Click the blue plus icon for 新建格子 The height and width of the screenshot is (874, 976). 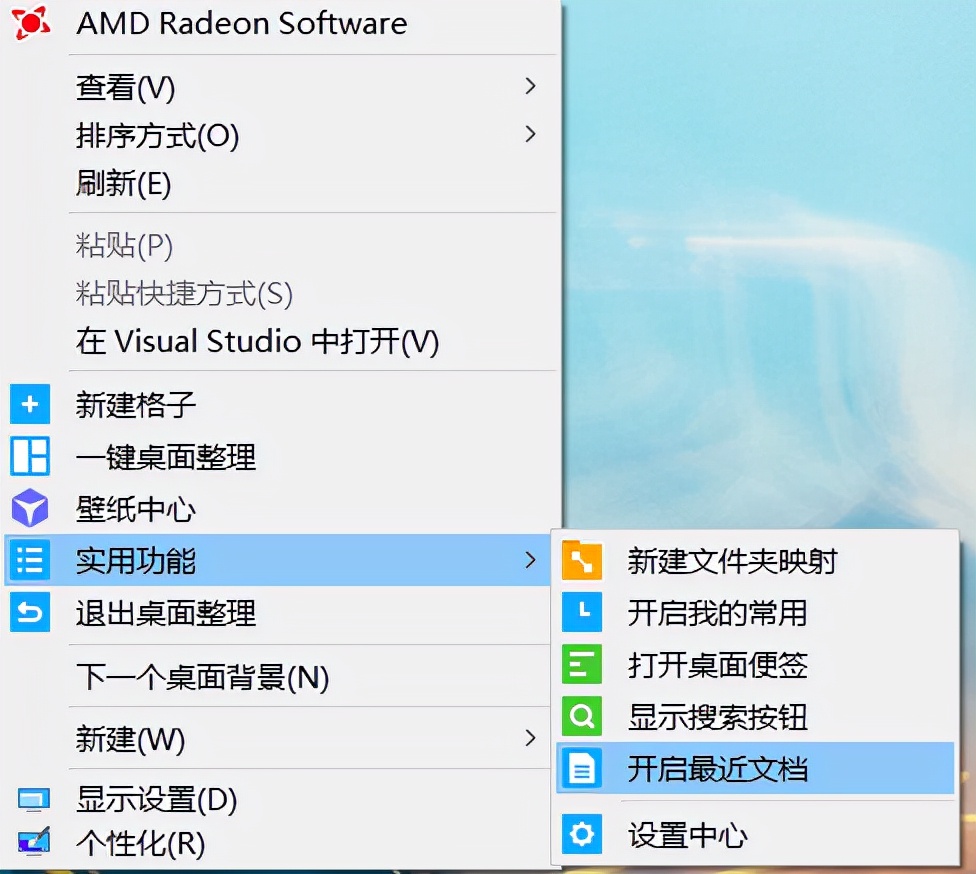click(x=30, y=405)
